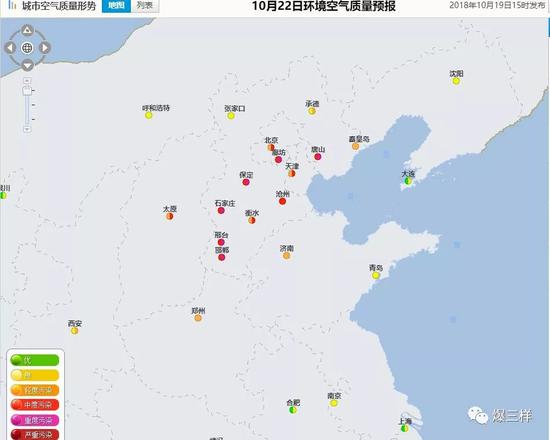This screenshot has width=550, height=440.
Task: Pan the map up with the top arrow
Action: pos(27,30)
